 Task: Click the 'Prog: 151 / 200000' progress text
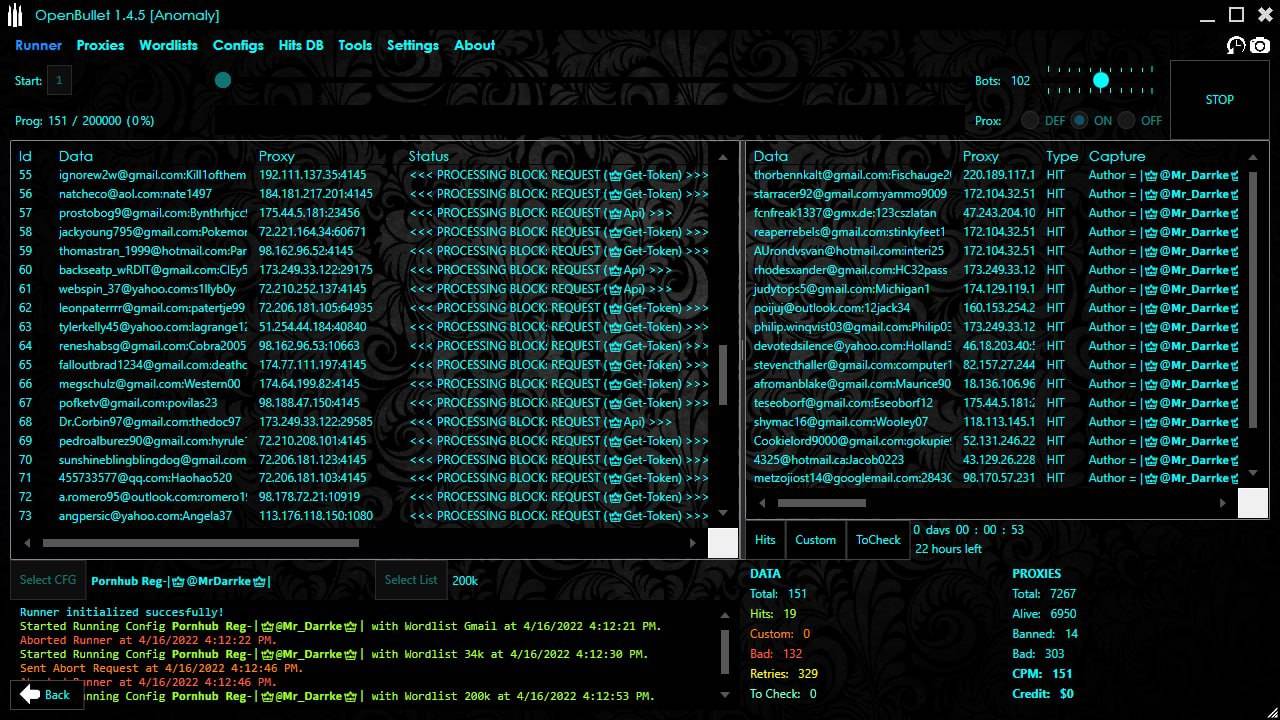coord(84,121)
